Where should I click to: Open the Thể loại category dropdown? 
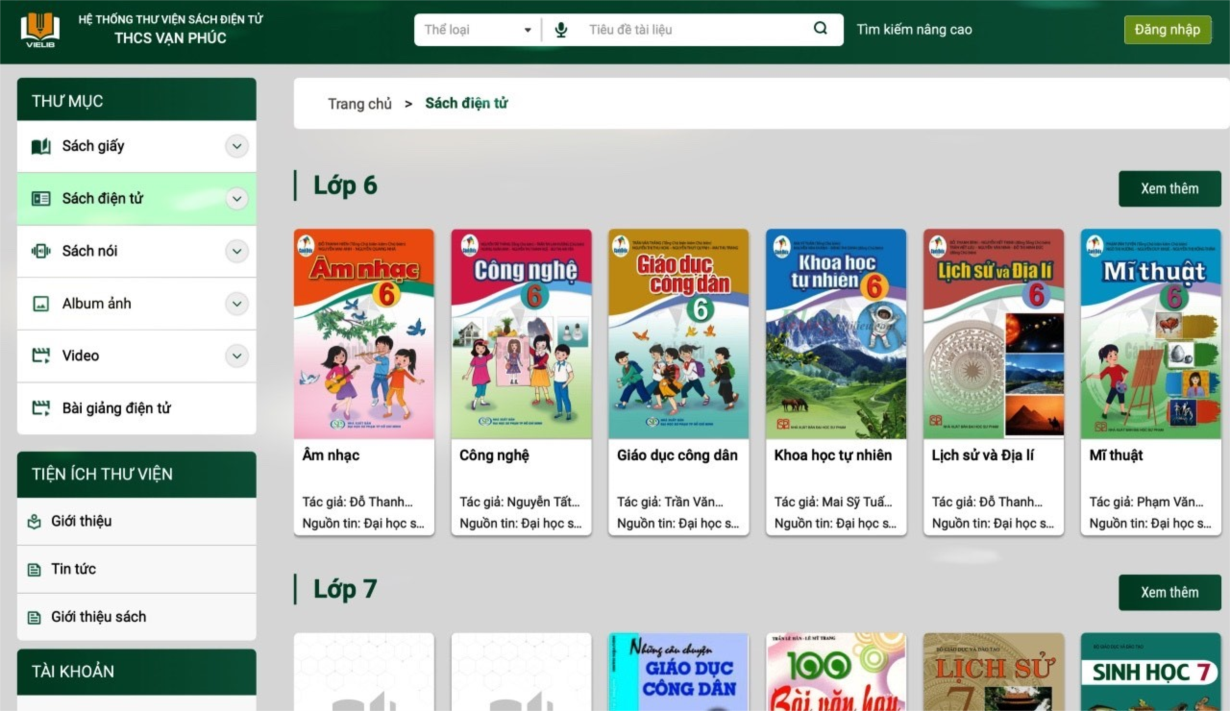(478, 30)
